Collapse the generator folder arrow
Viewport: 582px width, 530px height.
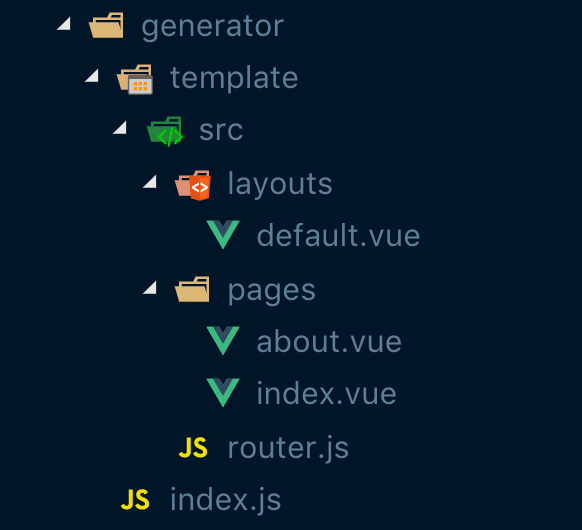(x=64, y=24)
